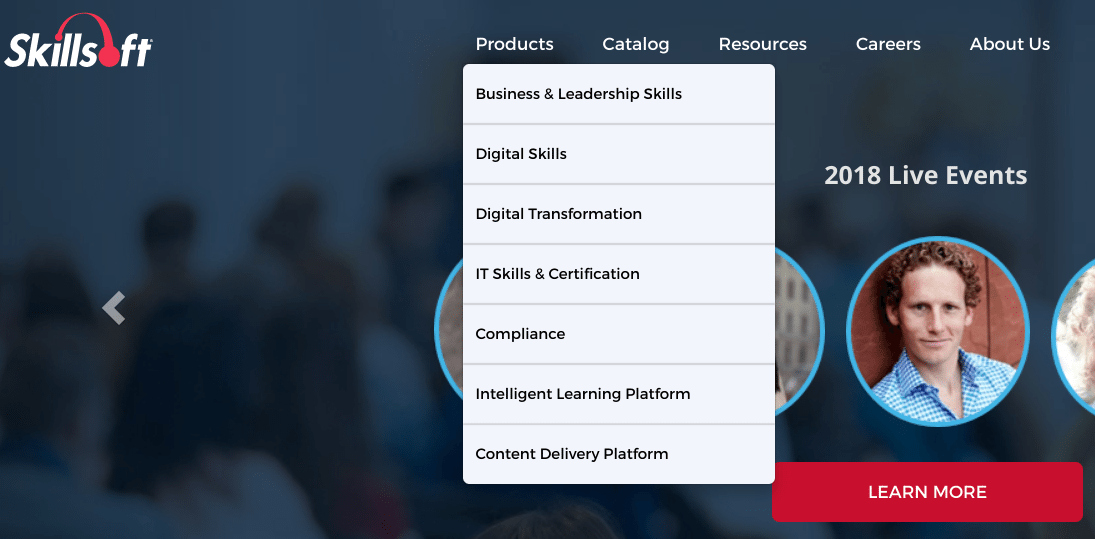1095x539 pixels.
Task: Select Content Delivery Platform
Action: click(619, 454)
